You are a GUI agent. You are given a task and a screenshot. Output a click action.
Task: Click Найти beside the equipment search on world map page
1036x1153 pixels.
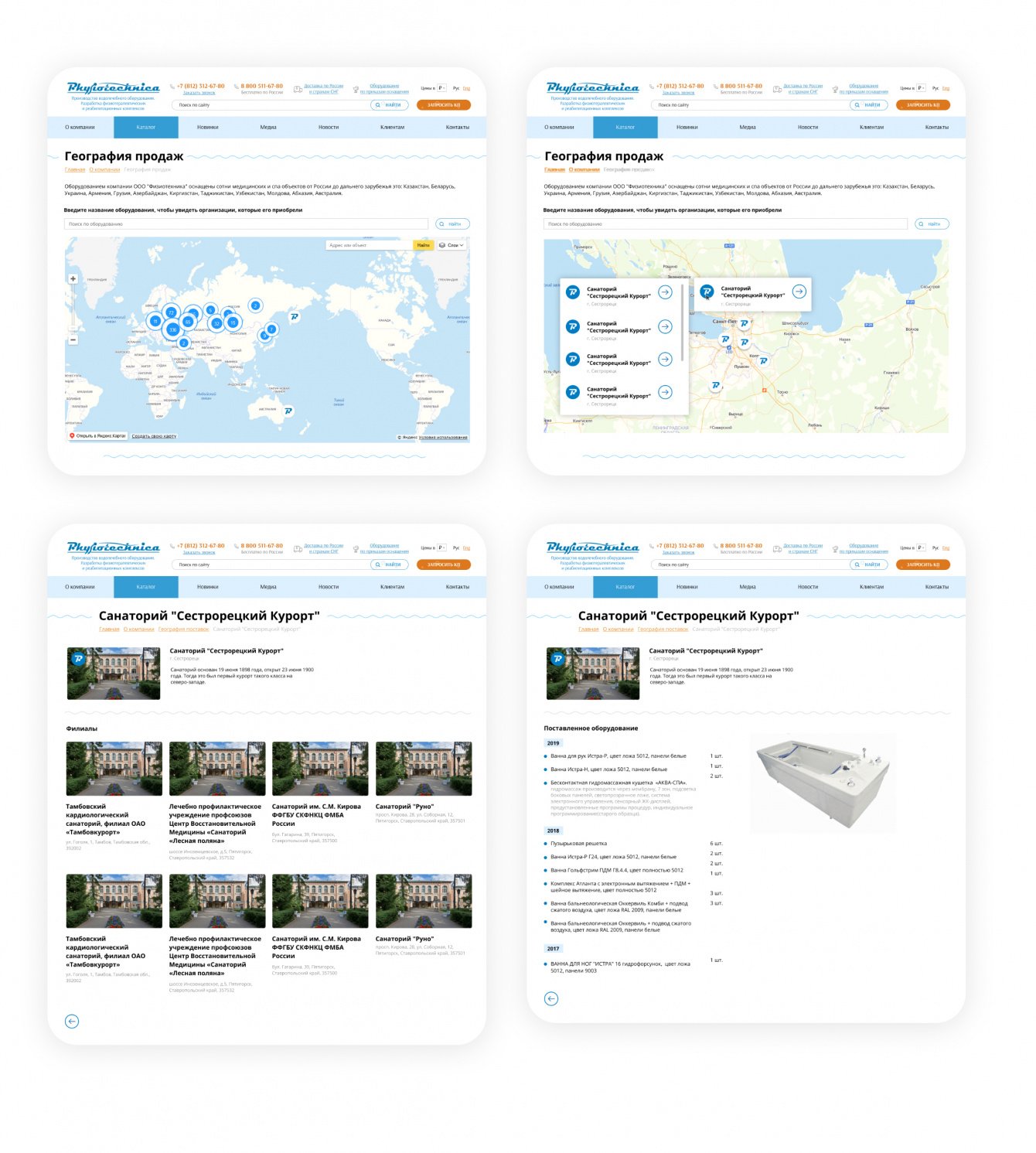(452, 224)
